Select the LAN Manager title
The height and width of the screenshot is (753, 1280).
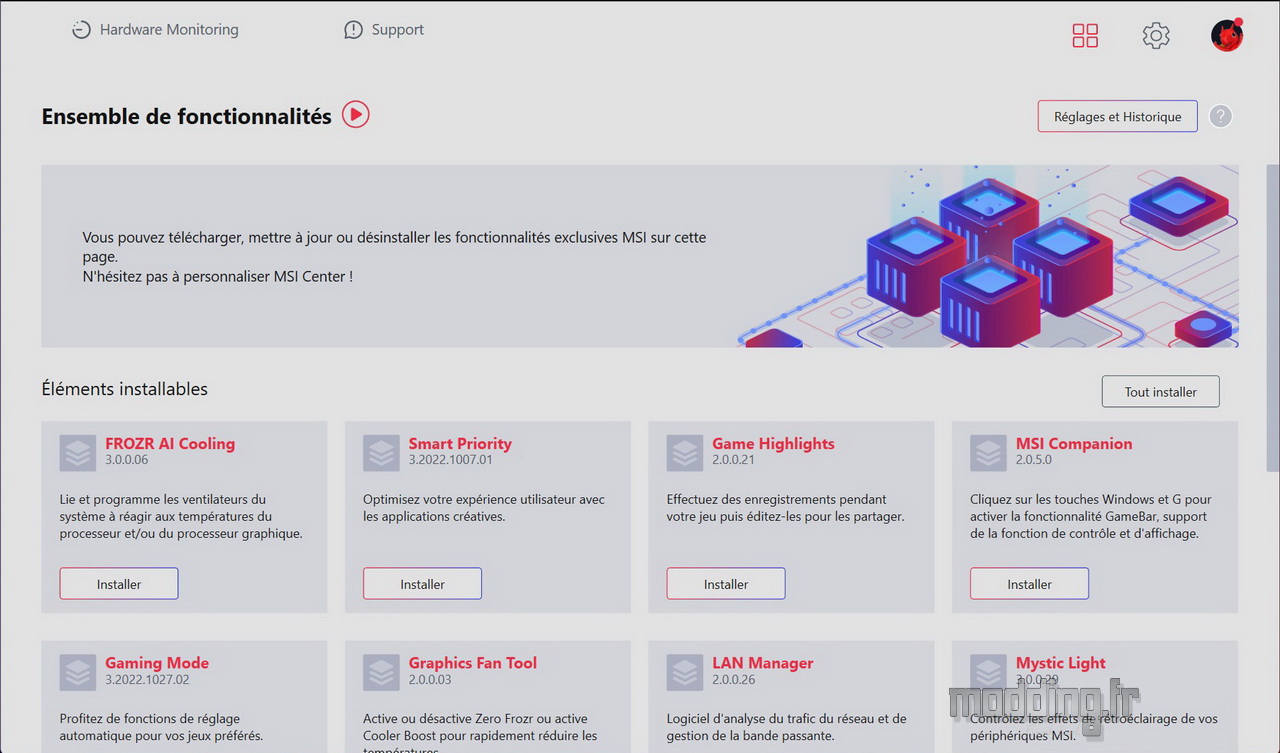763,663
